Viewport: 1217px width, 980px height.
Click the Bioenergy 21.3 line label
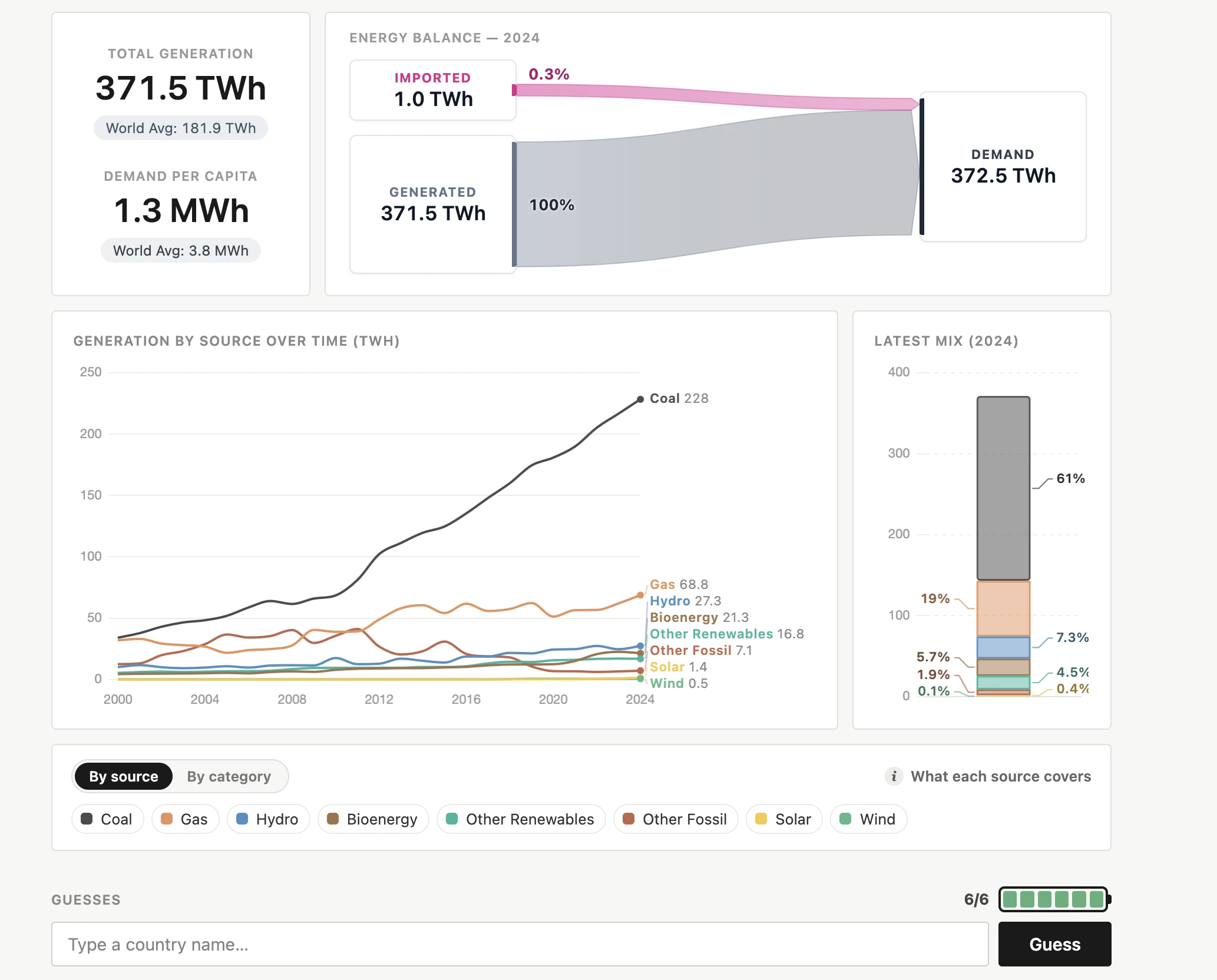(x=699, y=617)
